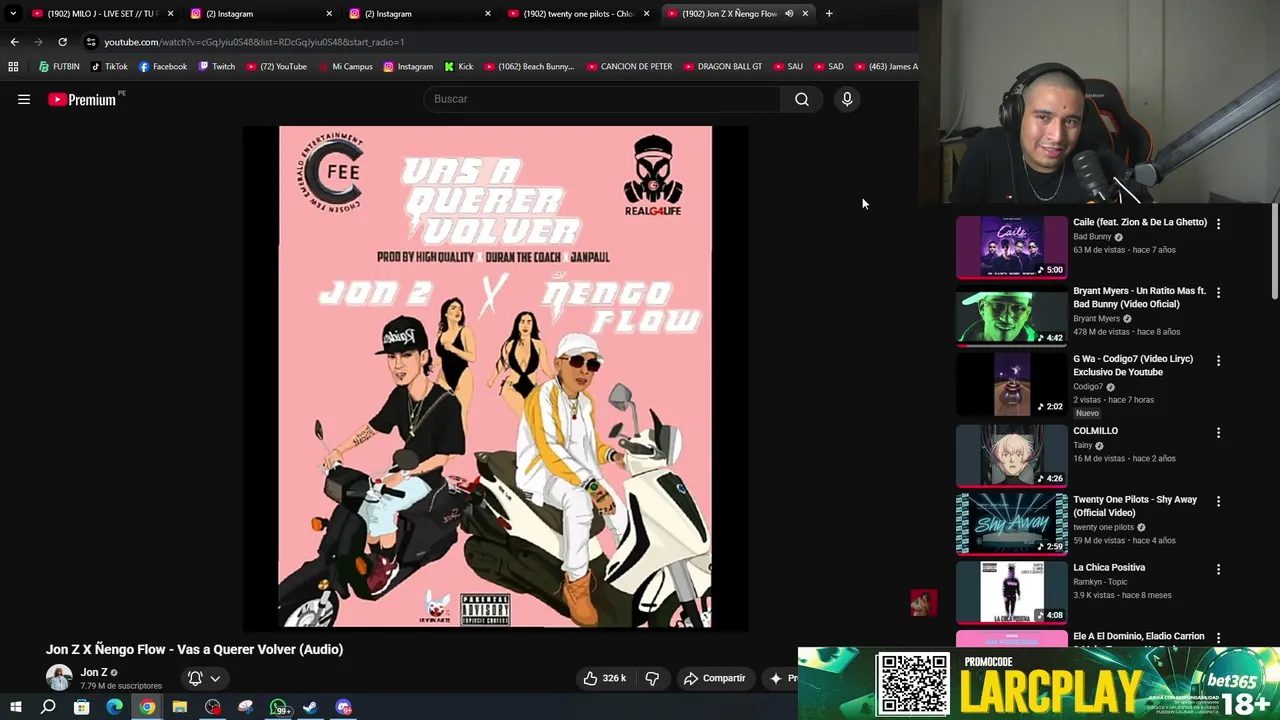Open options menu for Bryant Myers video
1280x720 pixels.
coord(1218,292)
